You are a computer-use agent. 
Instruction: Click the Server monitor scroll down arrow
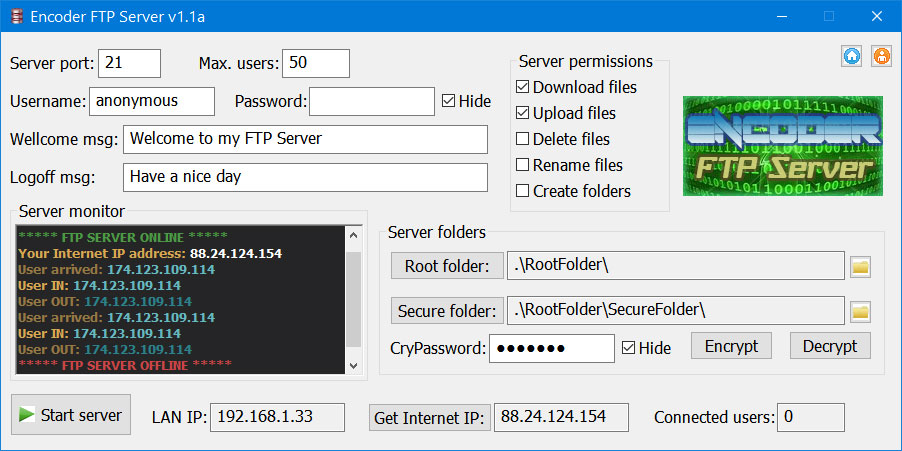click(353, 365)
